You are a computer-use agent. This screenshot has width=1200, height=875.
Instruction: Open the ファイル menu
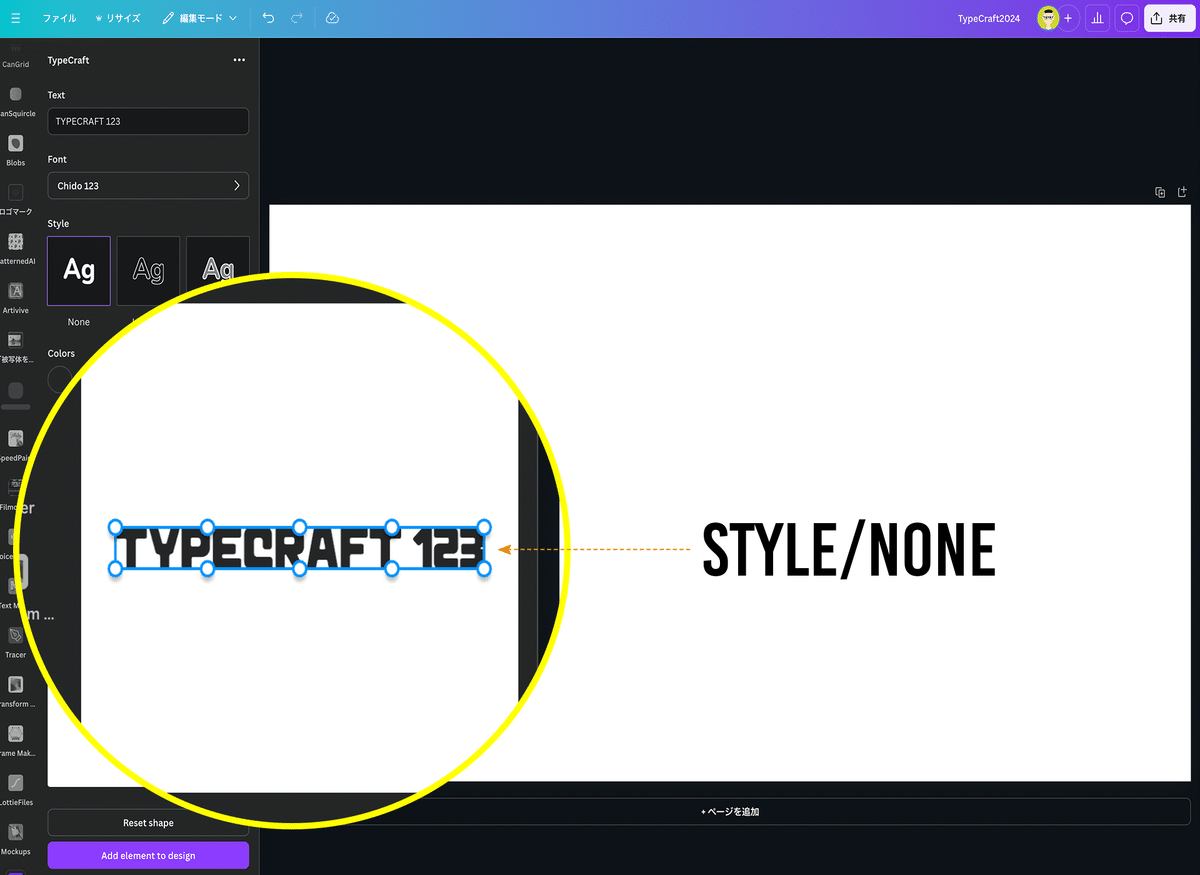pyautogui.click(x=59, y=17)
